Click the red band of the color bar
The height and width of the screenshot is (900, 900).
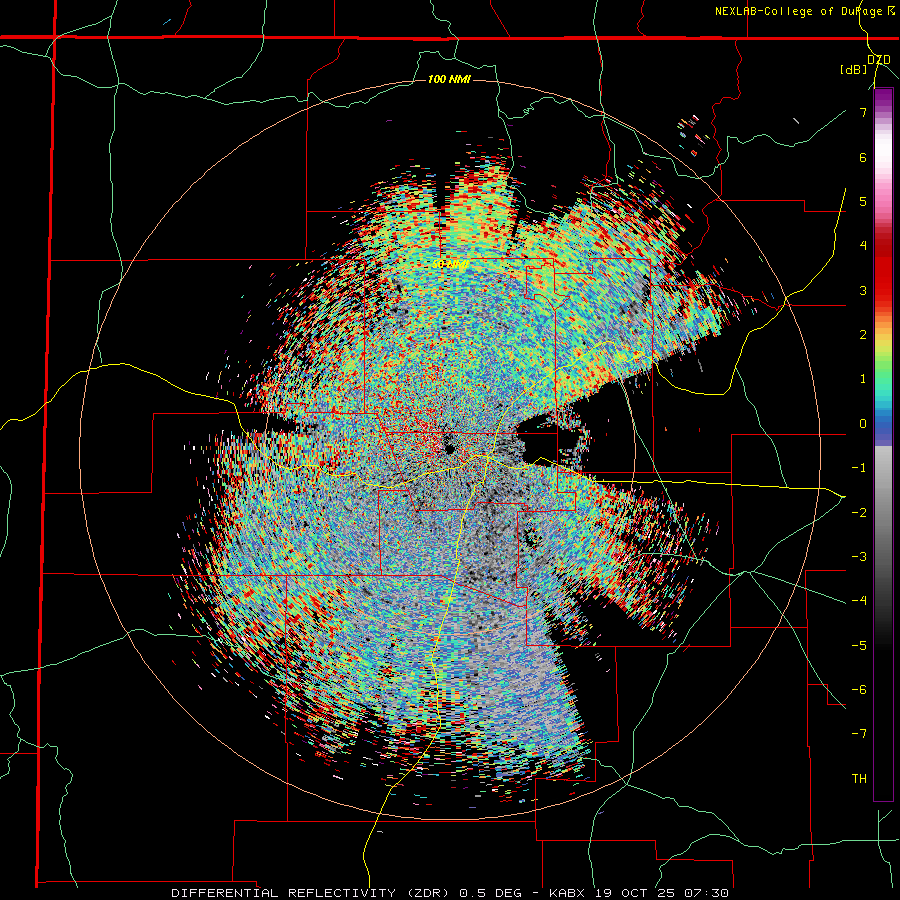883,270
